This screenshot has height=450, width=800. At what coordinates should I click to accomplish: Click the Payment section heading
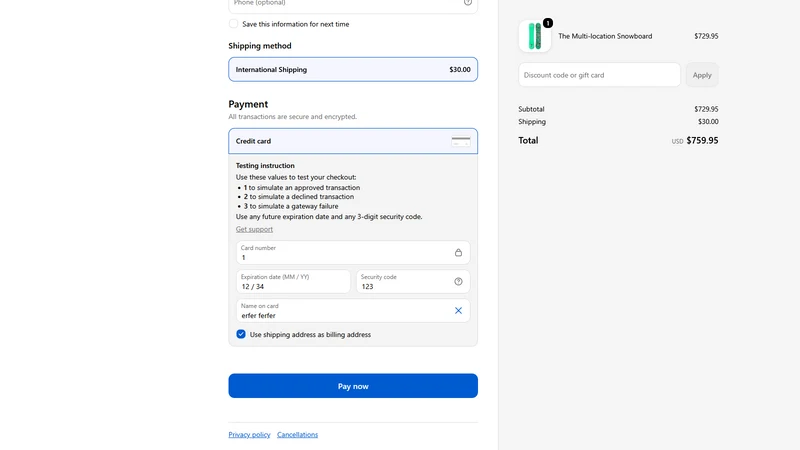tap(248, 104)
